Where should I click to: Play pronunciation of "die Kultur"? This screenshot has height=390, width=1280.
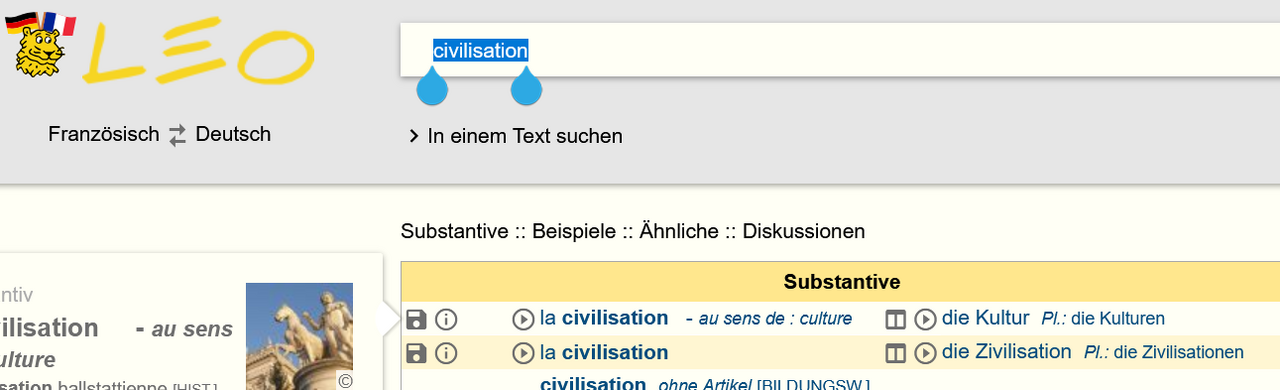[x=925, y=320]
